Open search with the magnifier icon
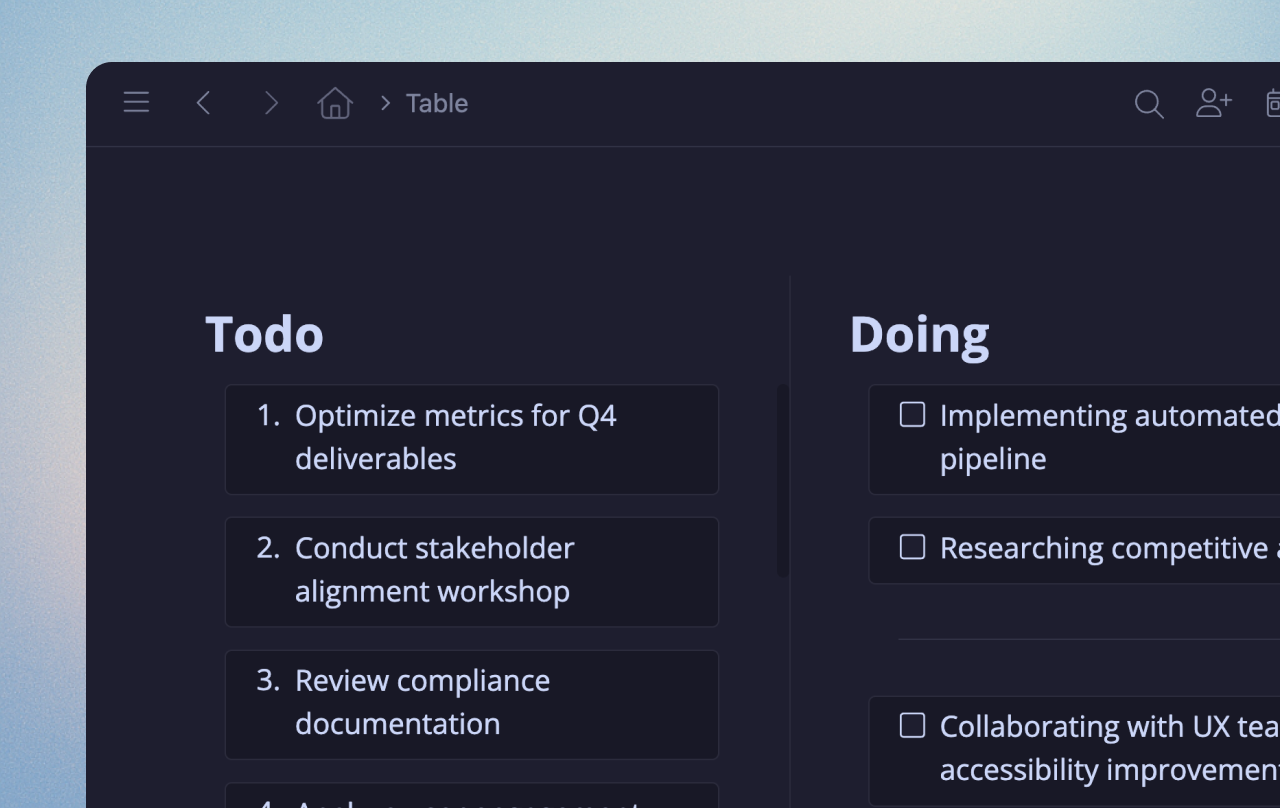Screen dimensions: 1280x808 coord(1148,103)
